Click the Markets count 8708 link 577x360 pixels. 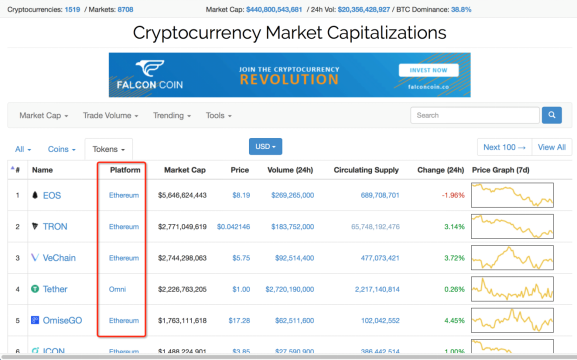pos(125,10)
